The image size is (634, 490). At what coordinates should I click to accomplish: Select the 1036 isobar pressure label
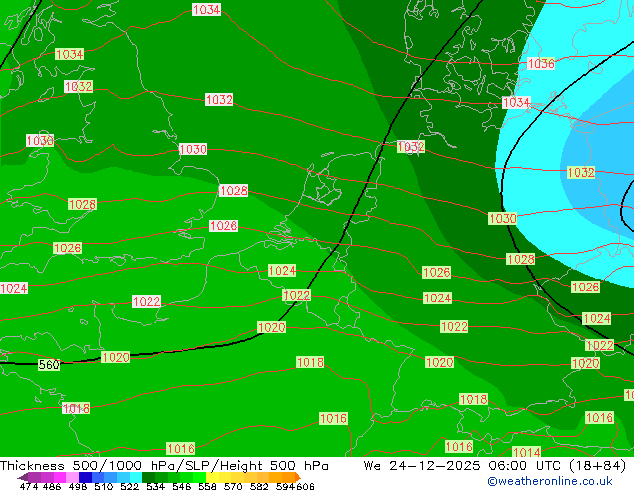540,64
